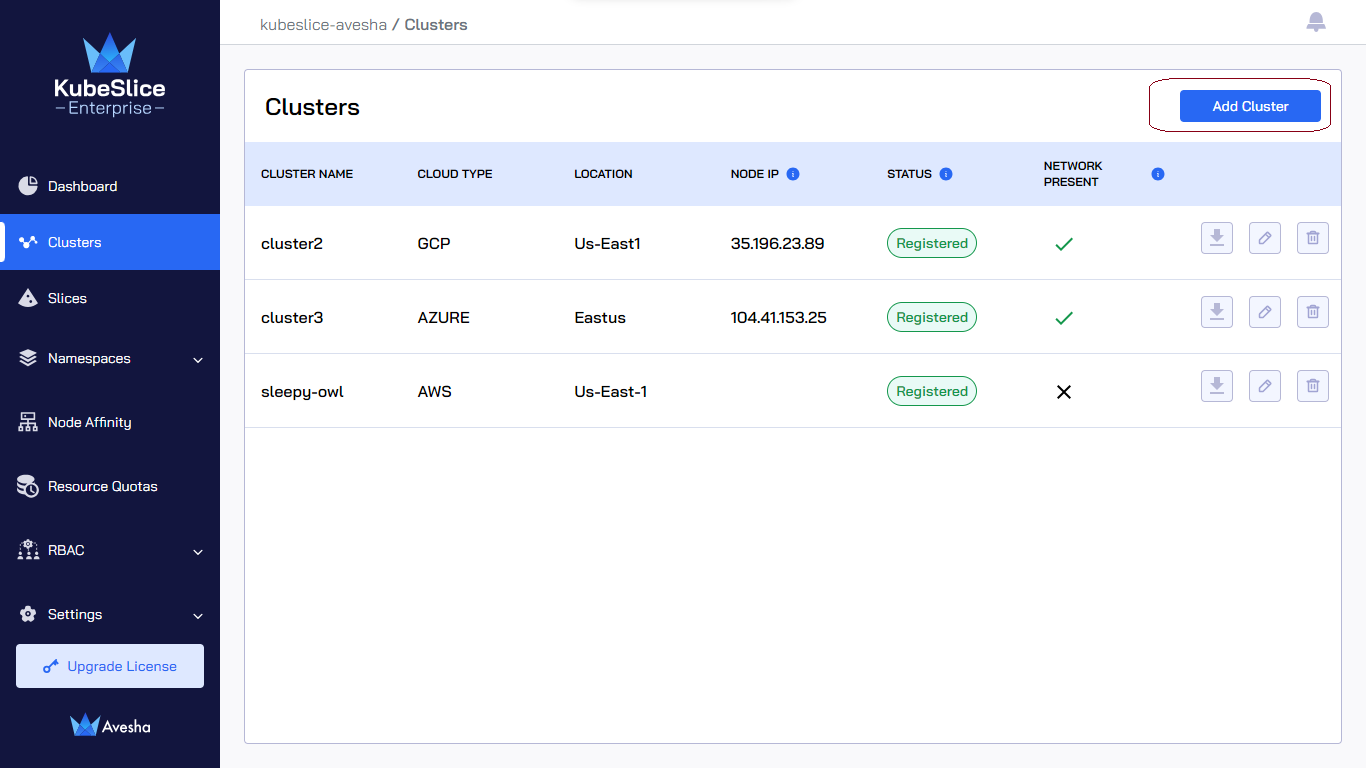Image resolution: width=1366 pixels, height=768 pixels.
Task: Delete cluster2 using the trash icon
Action: point(1313,238)
